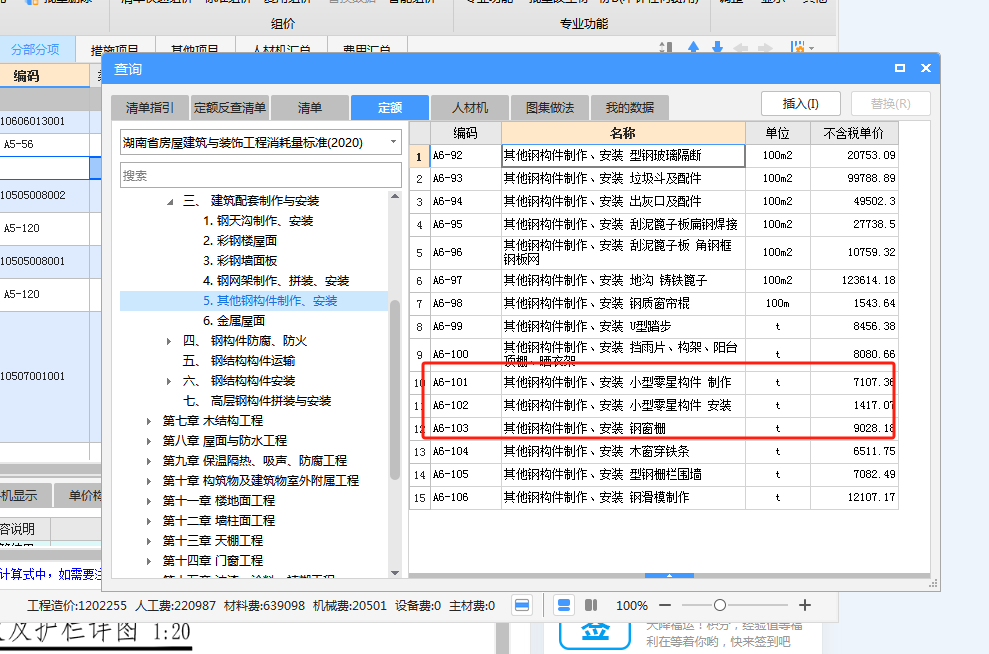Select row A6-93 垃圾斗及配件
The image size is (989, 654).
coord(654,178)
